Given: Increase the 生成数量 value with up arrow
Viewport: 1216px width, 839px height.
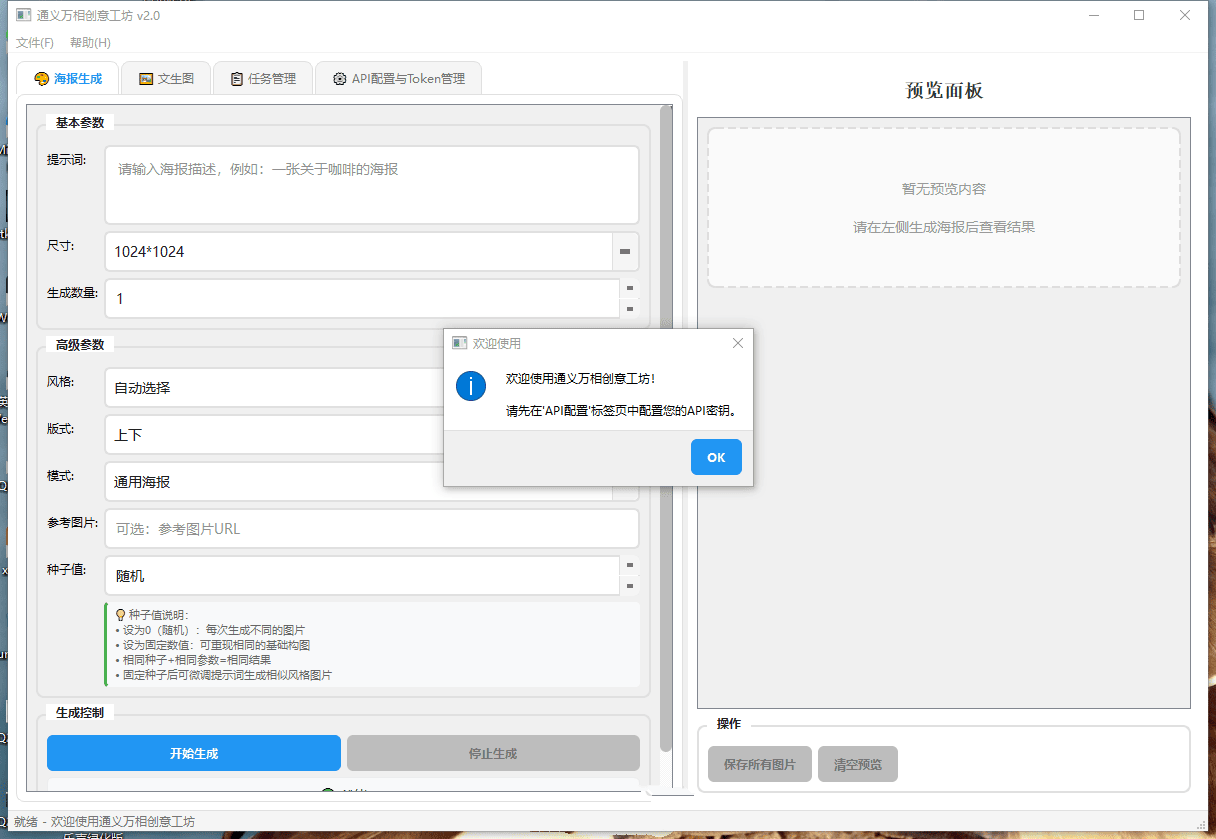Looking at the screenshot, I should coord(629,288).
